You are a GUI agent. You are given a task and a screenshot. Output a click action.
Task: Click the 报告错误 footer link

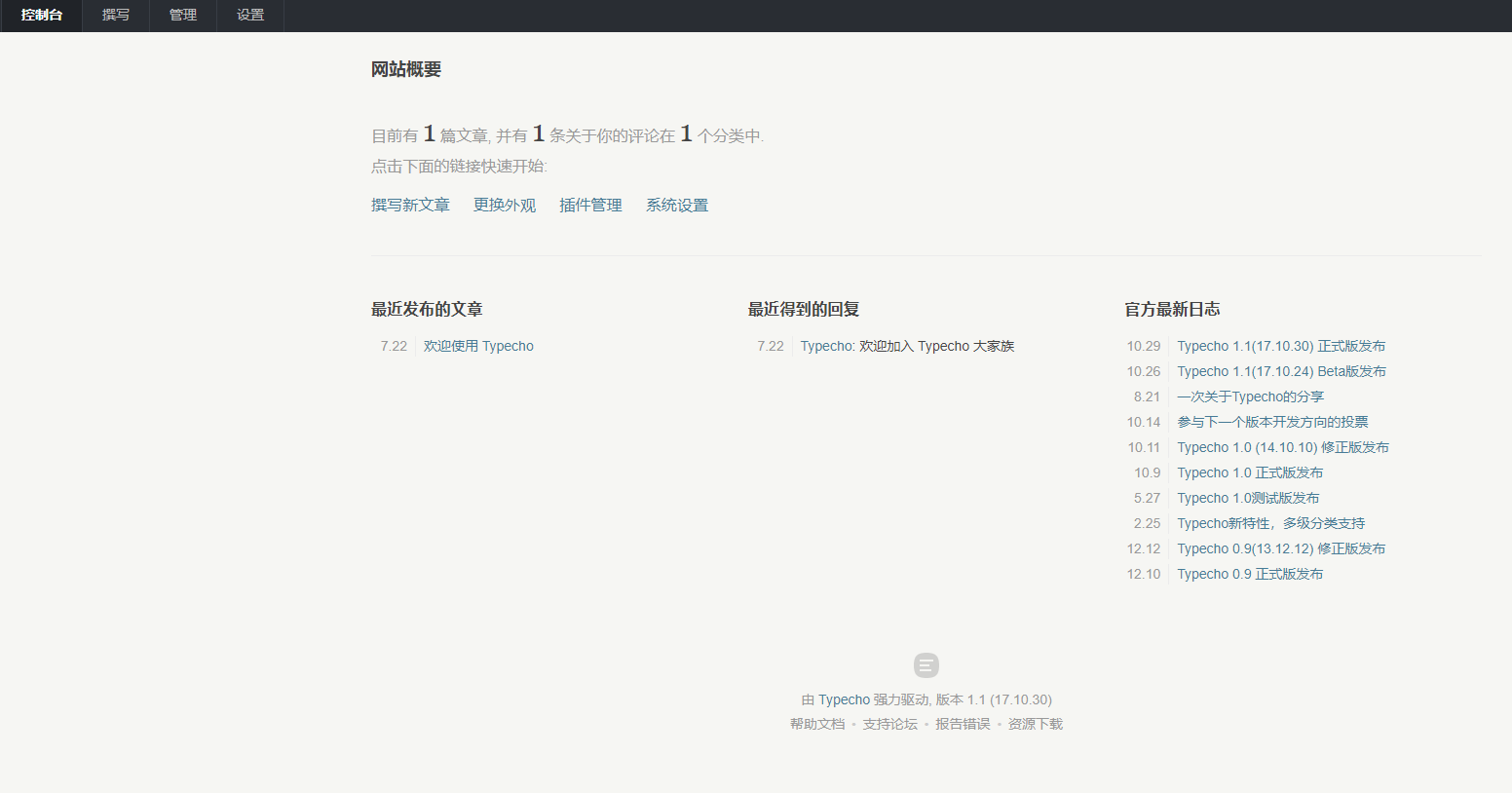tap(963, 724)
